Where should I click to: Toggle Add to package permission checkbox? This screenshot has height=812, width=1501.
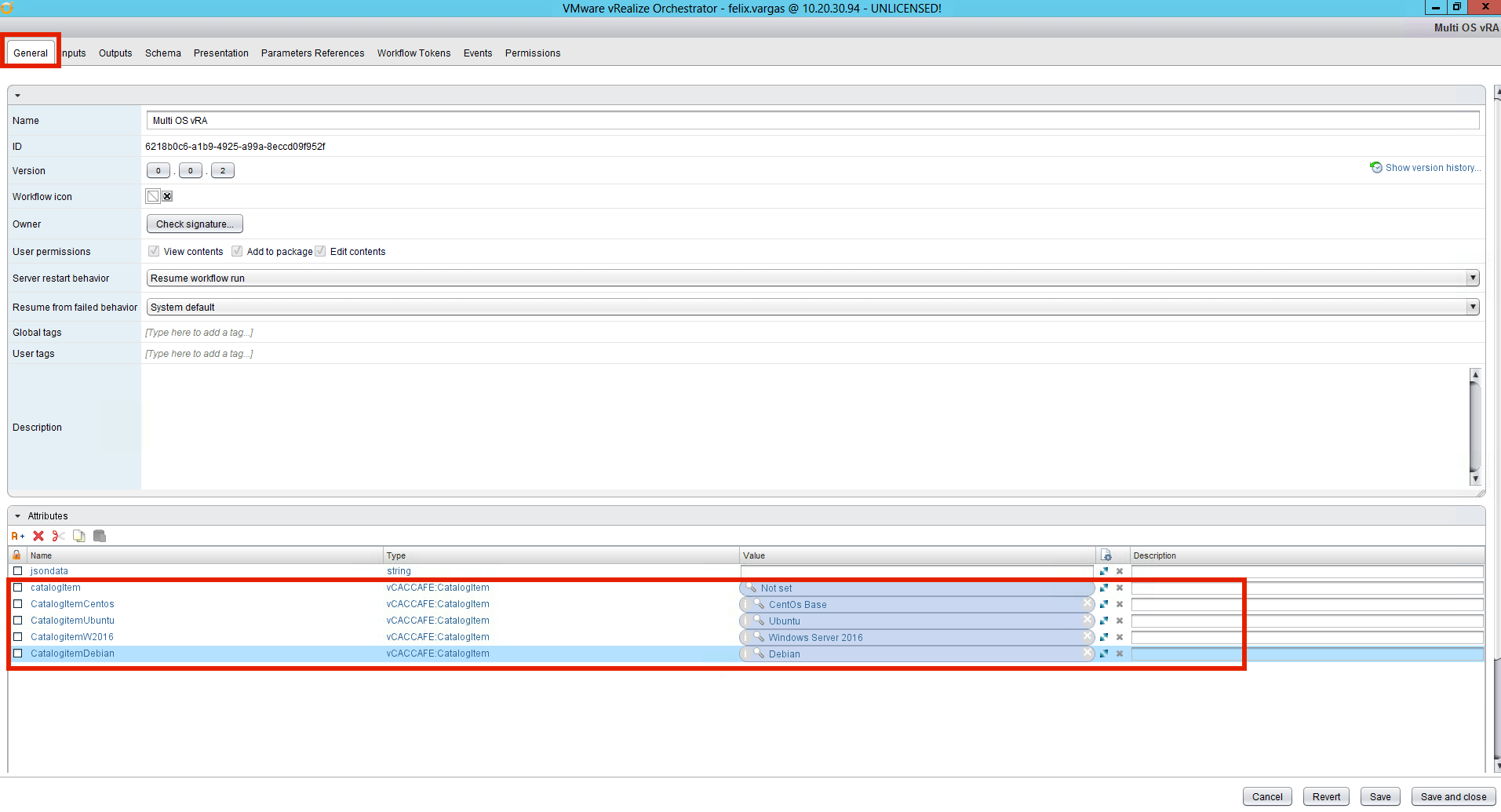point(237,251)
